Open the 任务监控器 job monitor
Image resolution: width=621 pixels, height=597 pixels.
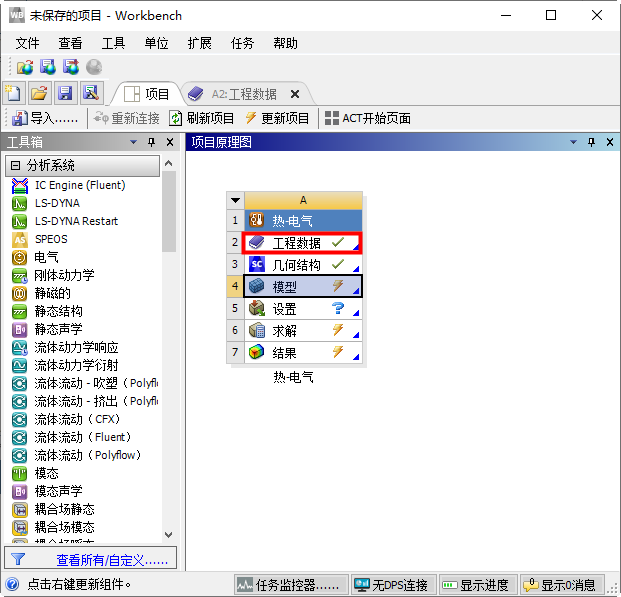point(291,585)
